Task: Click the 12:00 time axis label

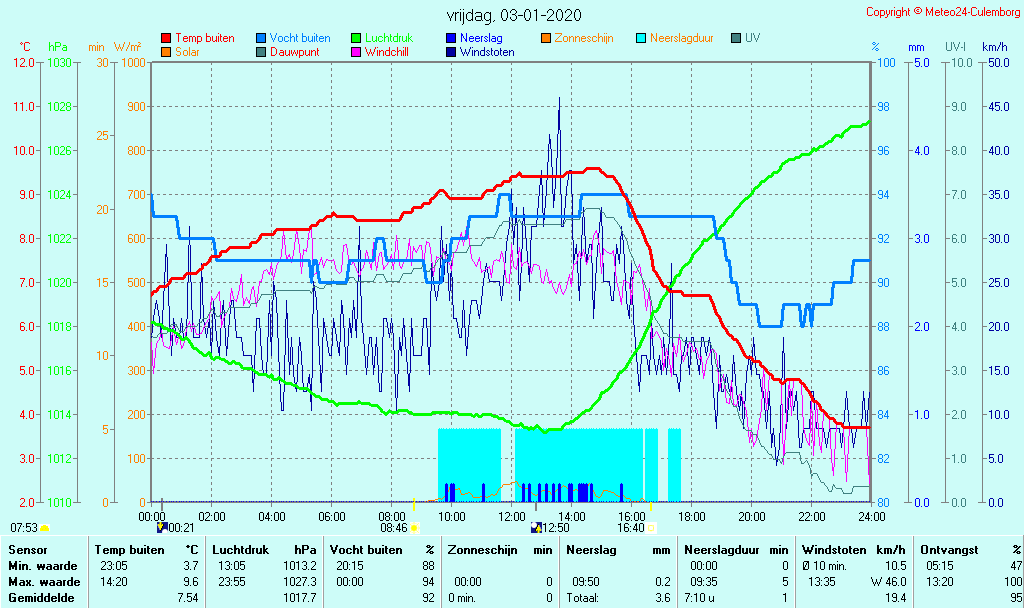Action: pos(512,516)
